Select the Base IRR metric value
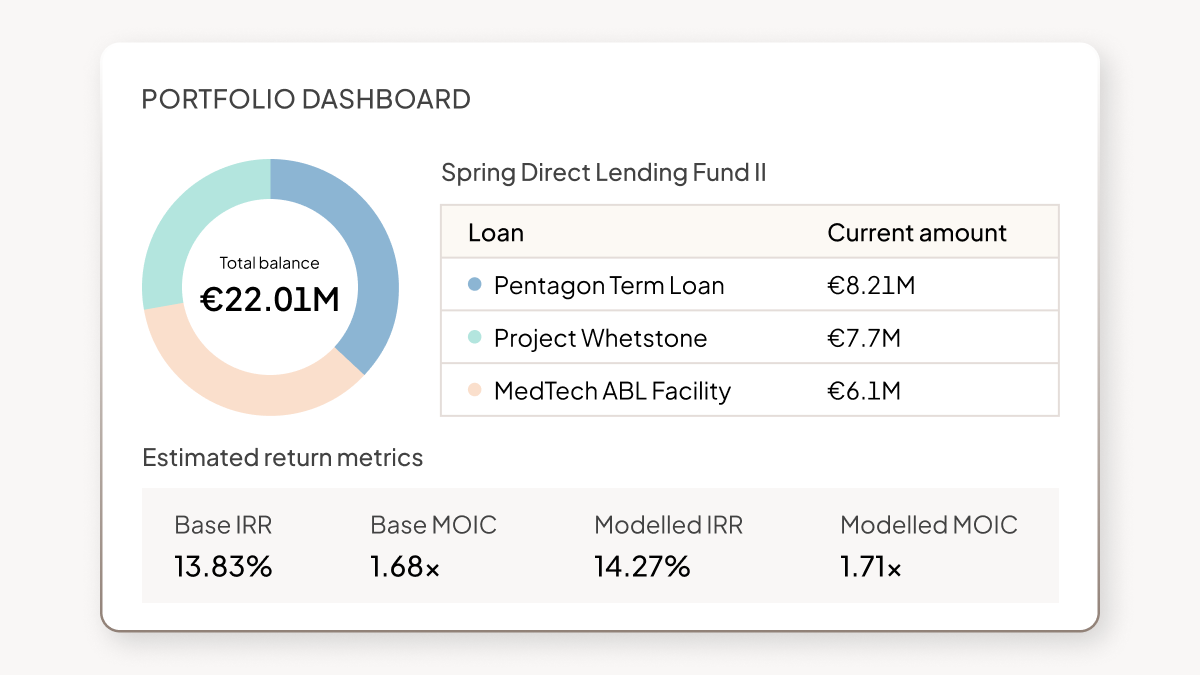The height and width of the screenshot is (675, 1200). tap(222, 566)
